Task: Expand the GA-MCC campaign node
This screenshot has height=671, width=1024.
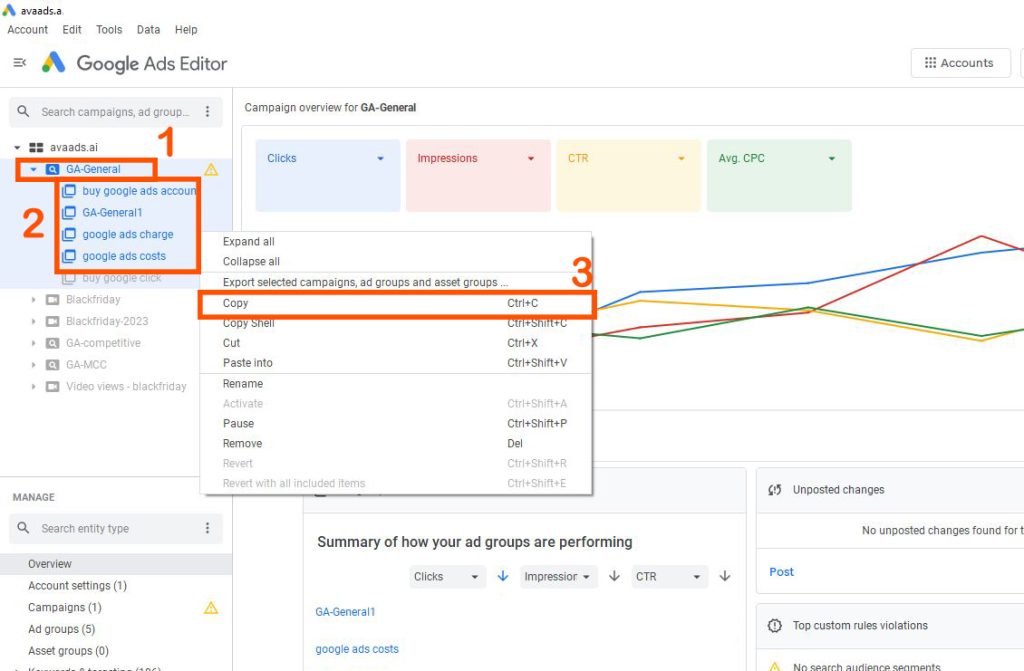Action: click(x=33, y=365)
